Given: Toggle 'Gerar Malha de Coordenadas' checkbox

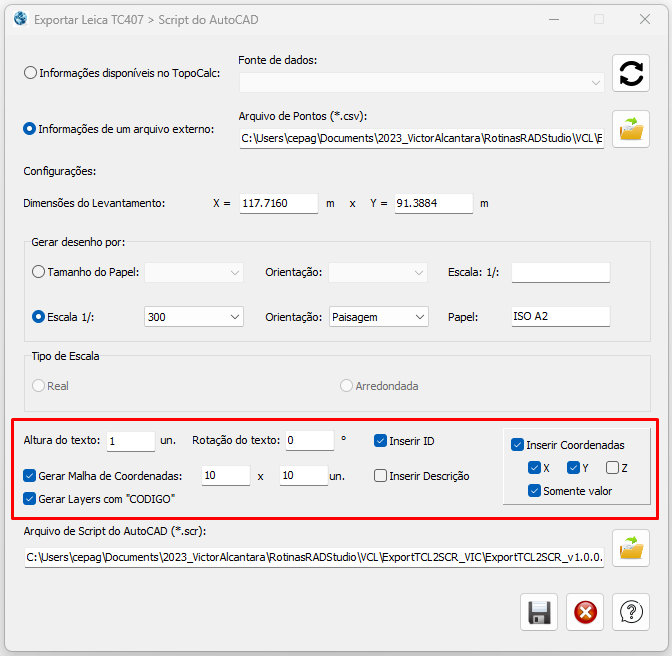Looking at the screenshot, I should (30, 476).
